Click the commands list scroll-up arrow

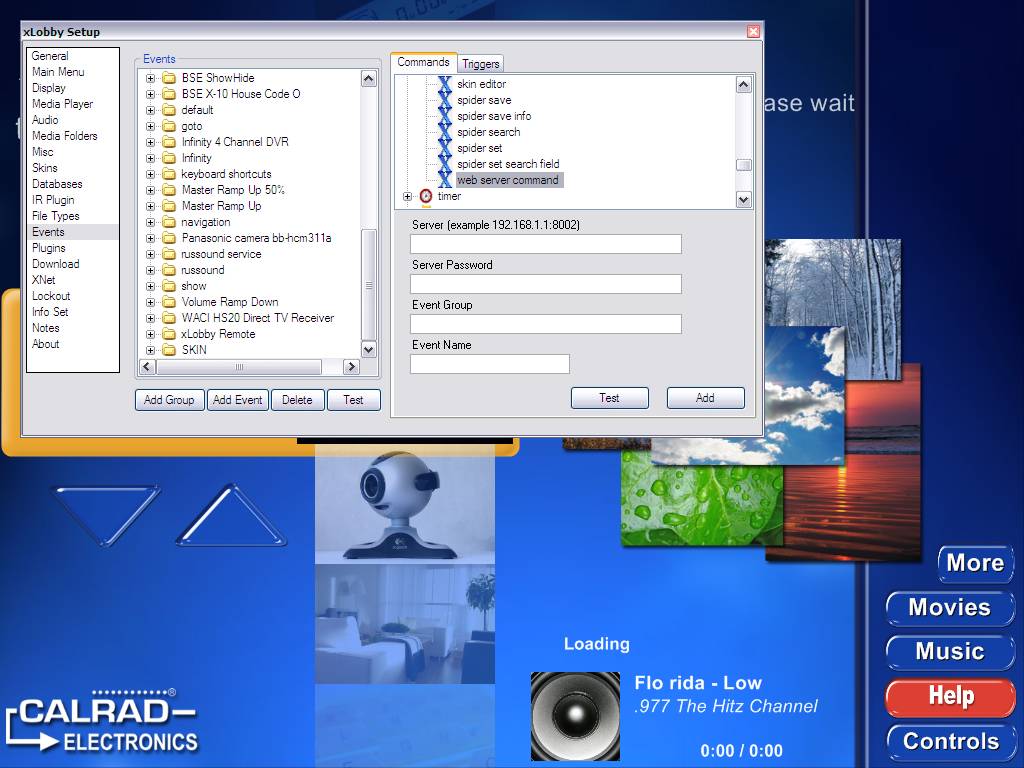[x=743, y=85]
